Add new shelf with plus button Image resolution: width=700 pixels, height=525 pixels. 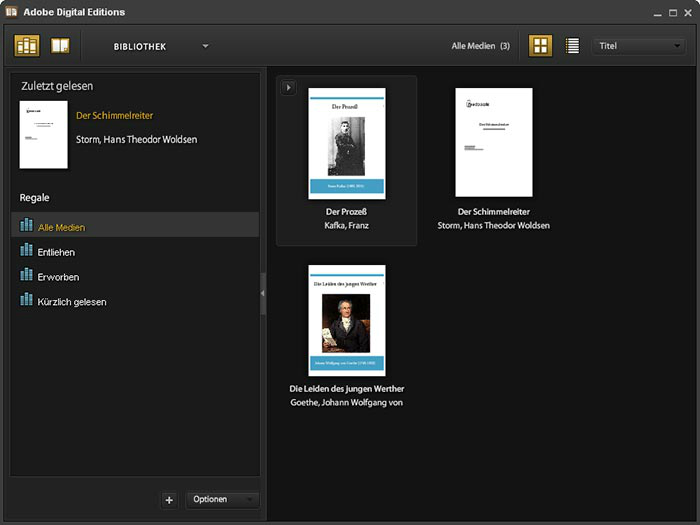(169, 499)
